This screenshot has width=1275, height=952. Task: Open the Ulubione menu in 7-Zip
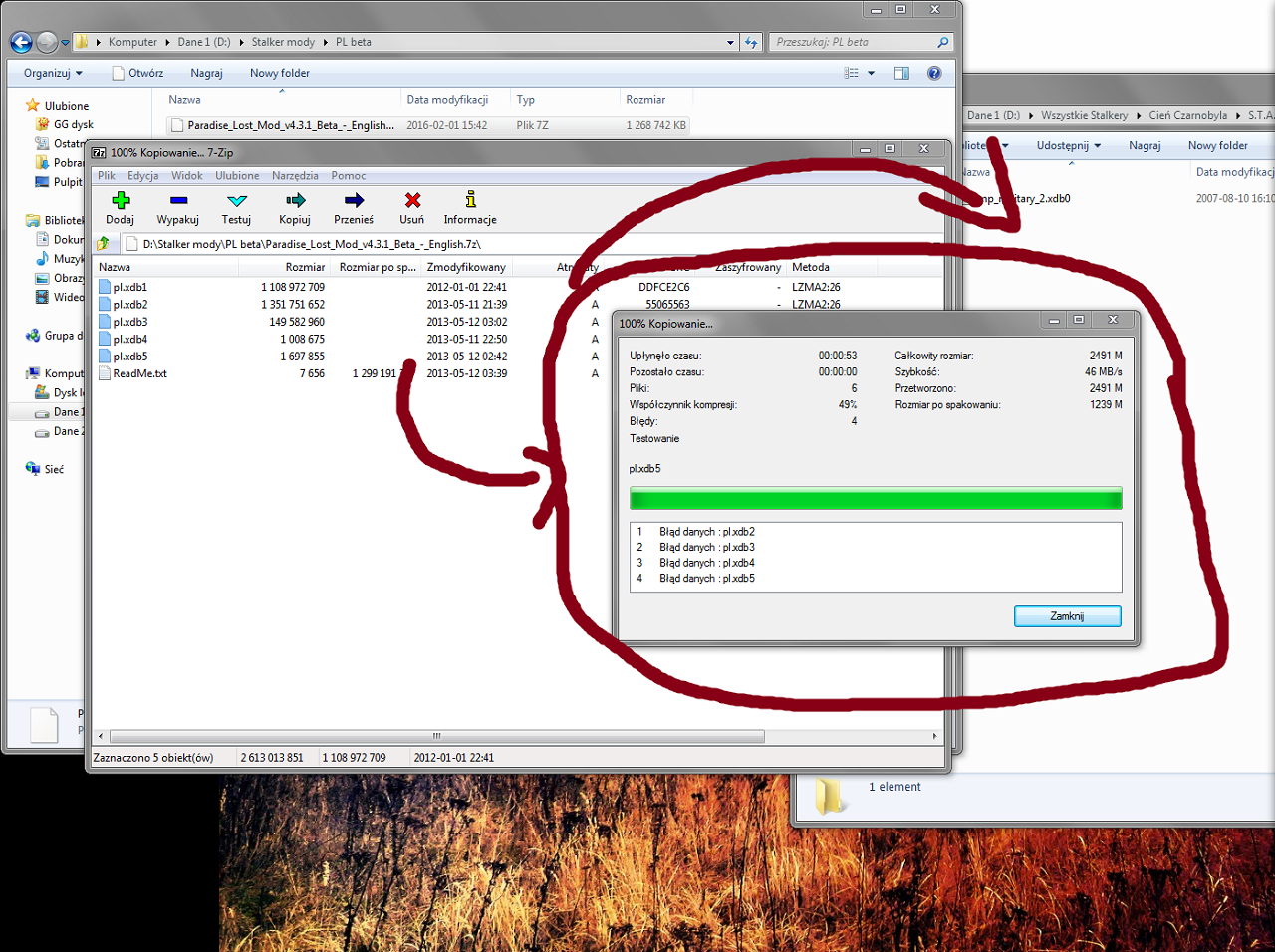point(237,176)
